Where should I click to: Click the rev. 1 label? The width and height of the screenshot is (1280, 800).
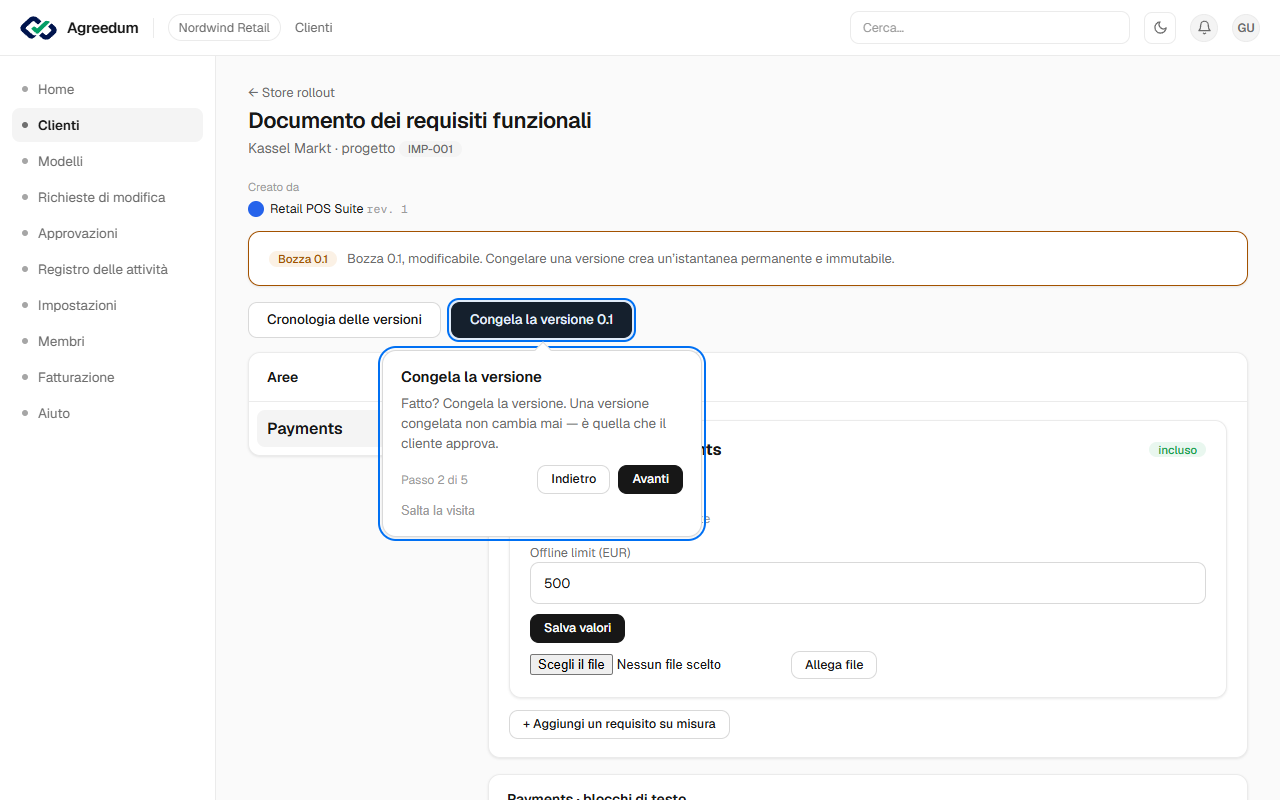coord(388,209)
